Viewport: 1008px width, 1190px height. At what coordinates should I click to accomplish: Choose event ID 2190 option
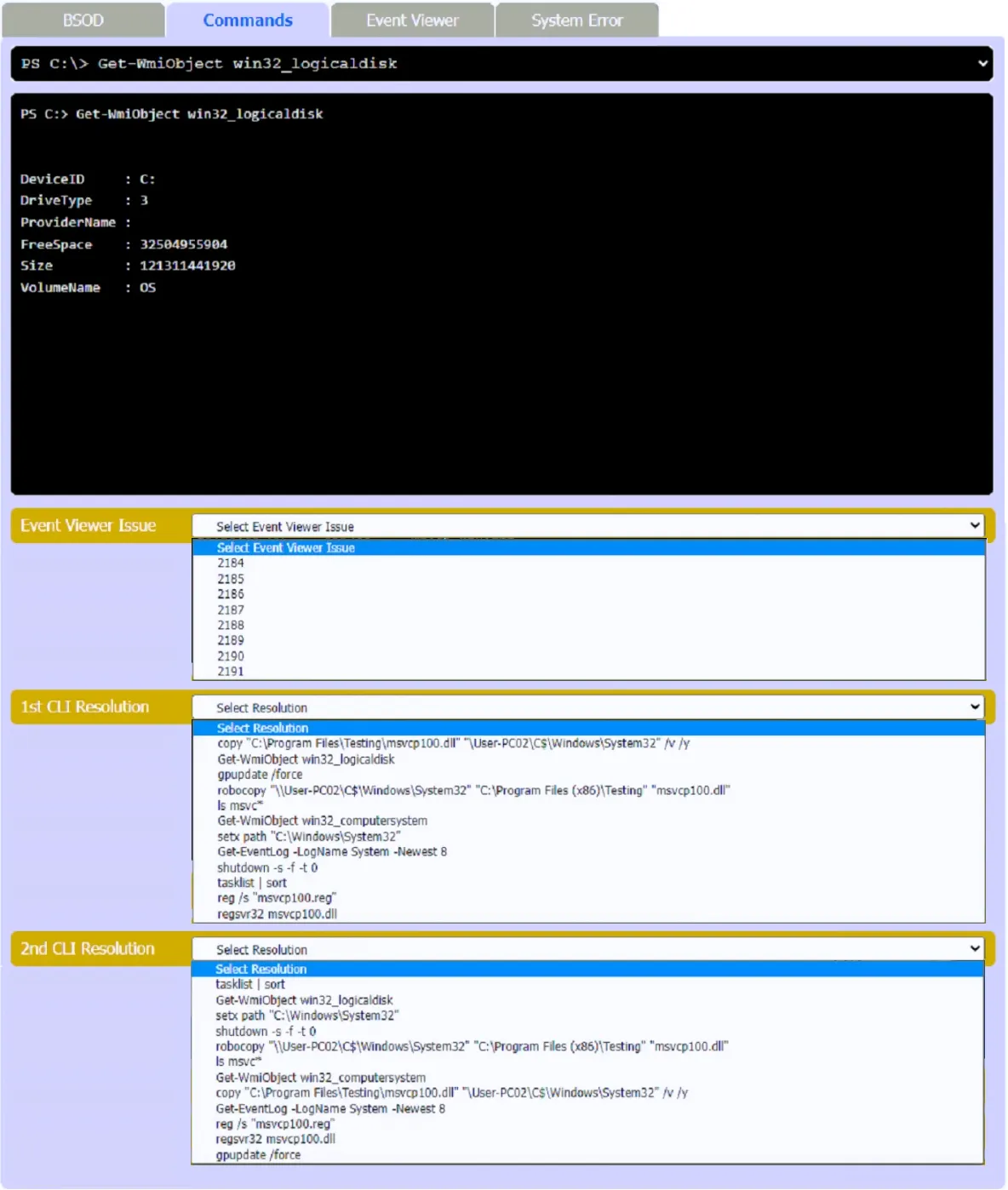pos(588,656)
